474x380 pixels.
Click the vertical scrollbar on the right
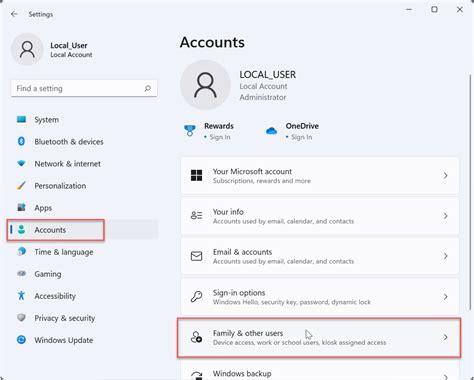(470, 192)
